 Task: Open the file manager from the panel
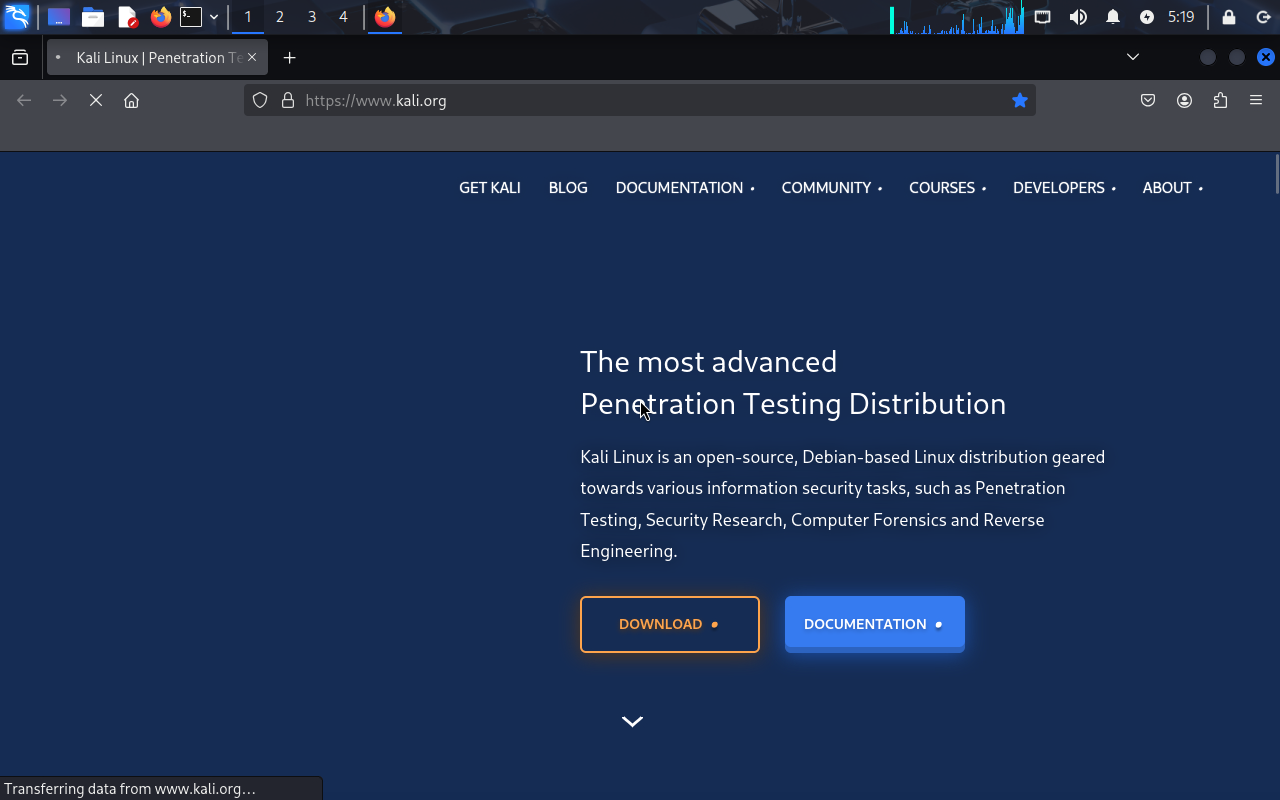tap(93, 17)
